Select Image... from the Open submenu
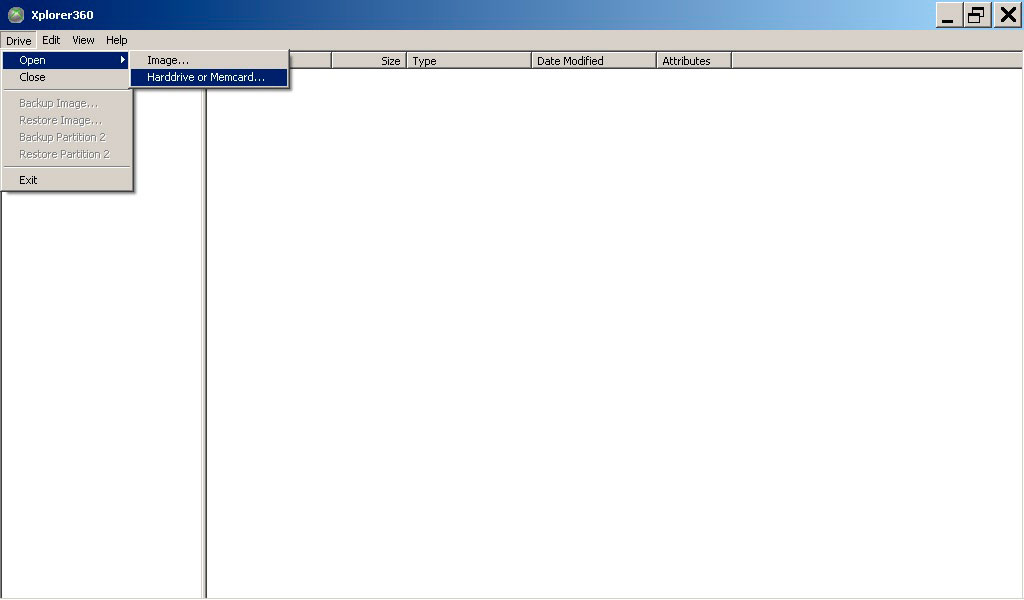Image resolution: width=1024 pixels, height=600 pixels. point(209,60)
